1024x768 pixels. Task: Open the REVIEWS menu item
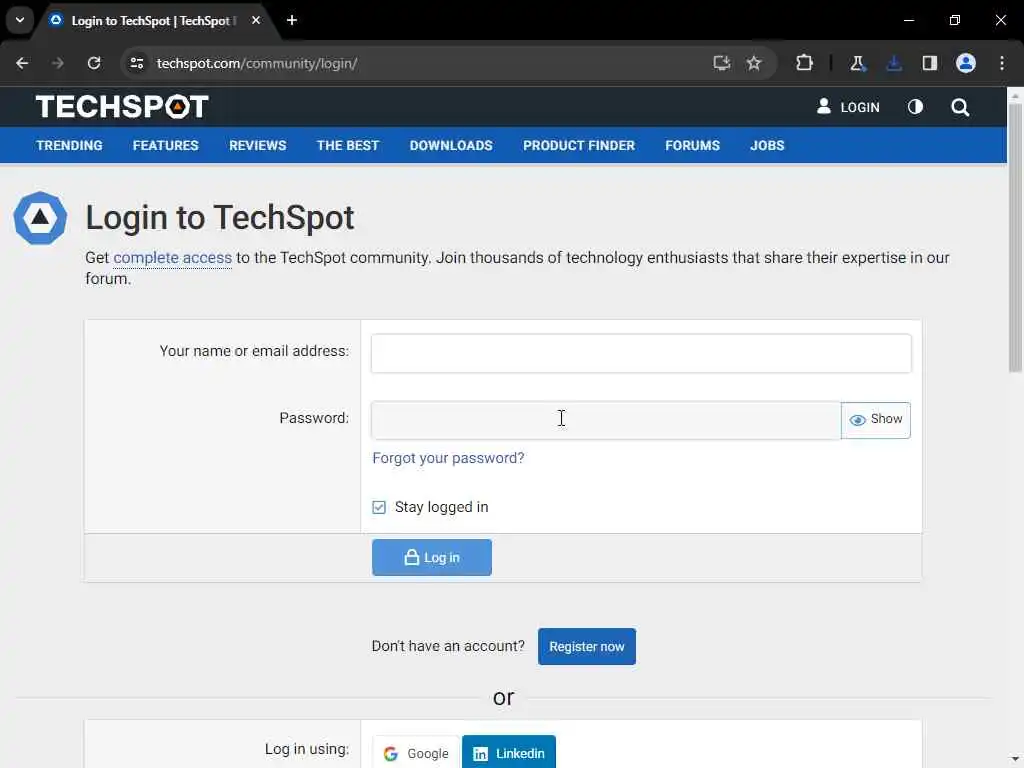pyautogui.click(x=257, y=146)
